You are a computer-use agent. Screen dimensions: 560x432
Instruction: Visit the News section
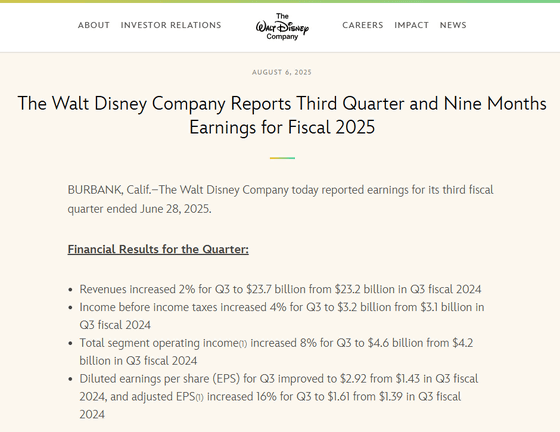tap(453, 25)
